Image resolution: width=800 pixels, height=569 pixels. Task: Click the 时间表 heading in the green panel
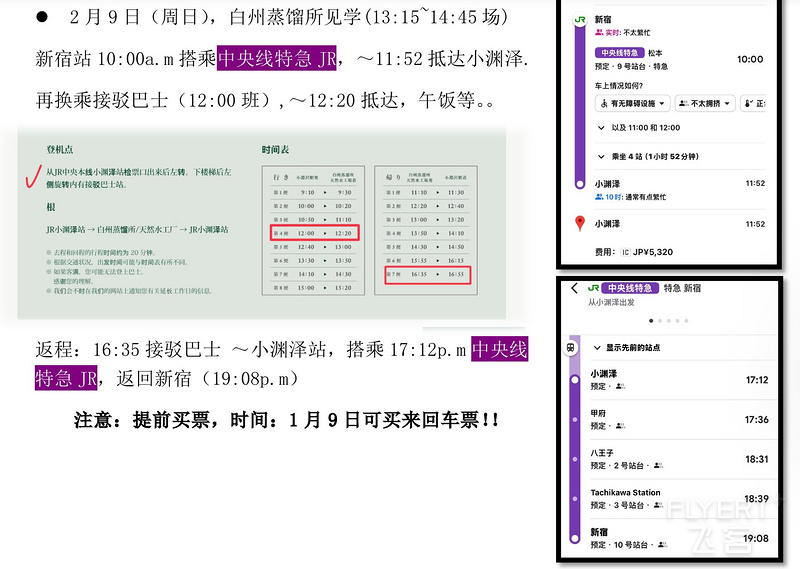[276, 150]
